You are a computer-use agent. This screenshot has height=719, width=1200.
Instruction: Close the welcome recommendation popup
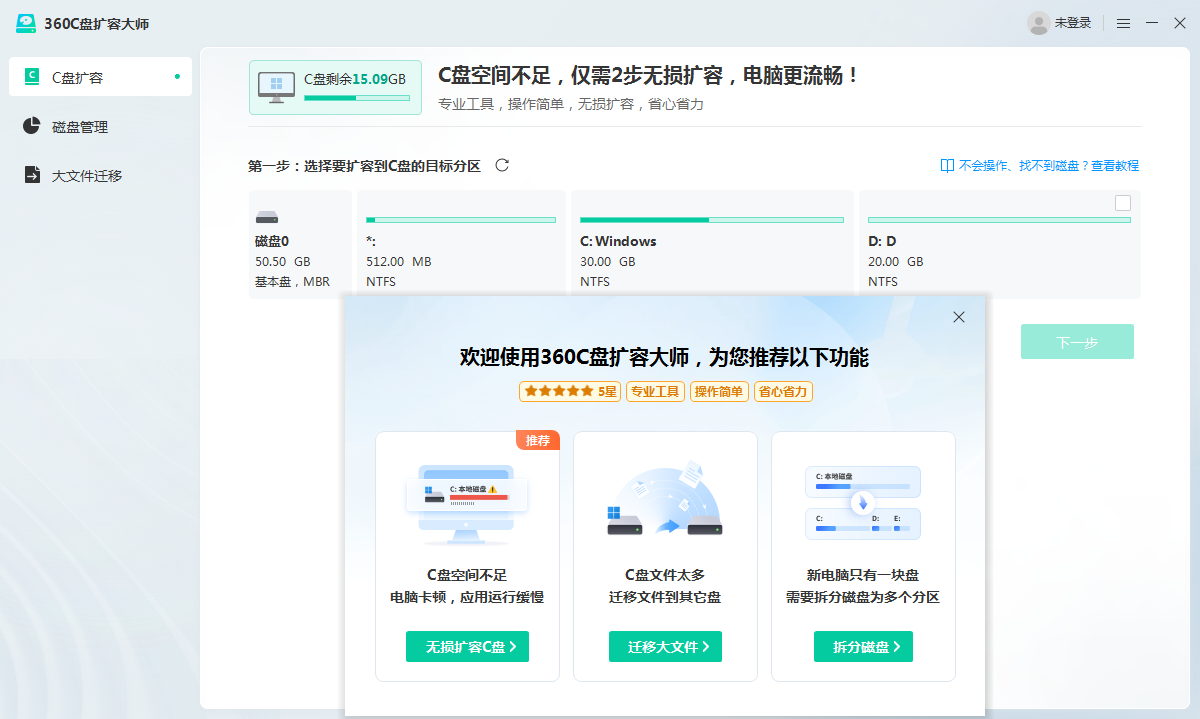tap(958, 317)
